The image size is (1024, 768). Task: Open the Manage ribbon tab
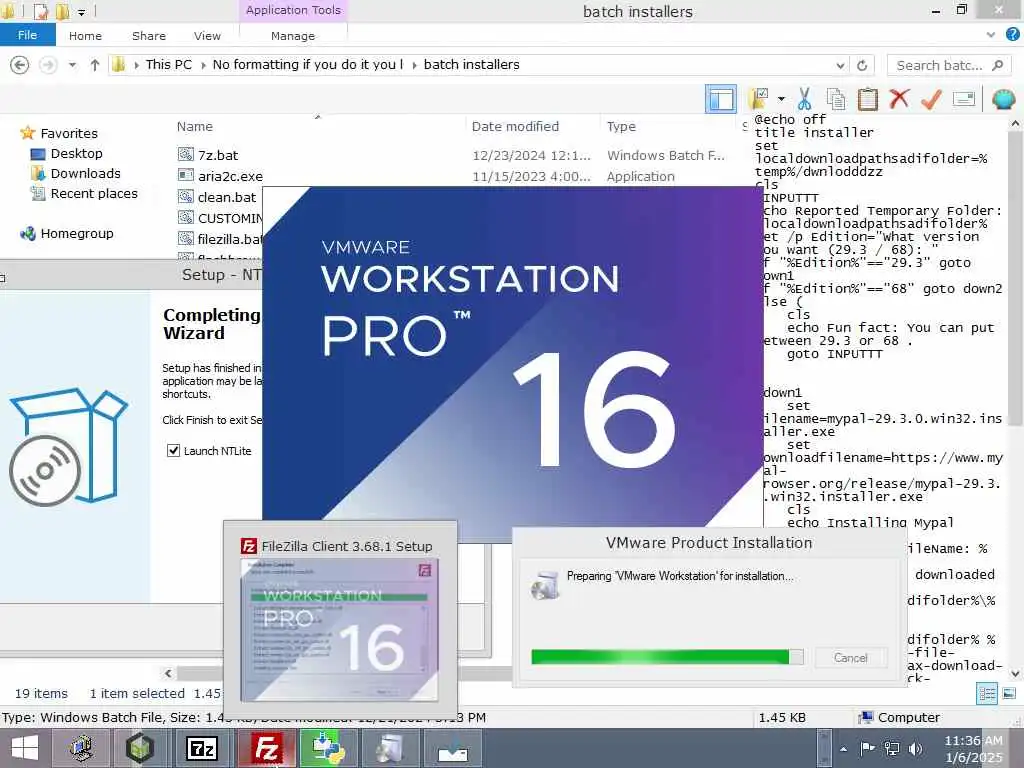click(x=293, y=36)
